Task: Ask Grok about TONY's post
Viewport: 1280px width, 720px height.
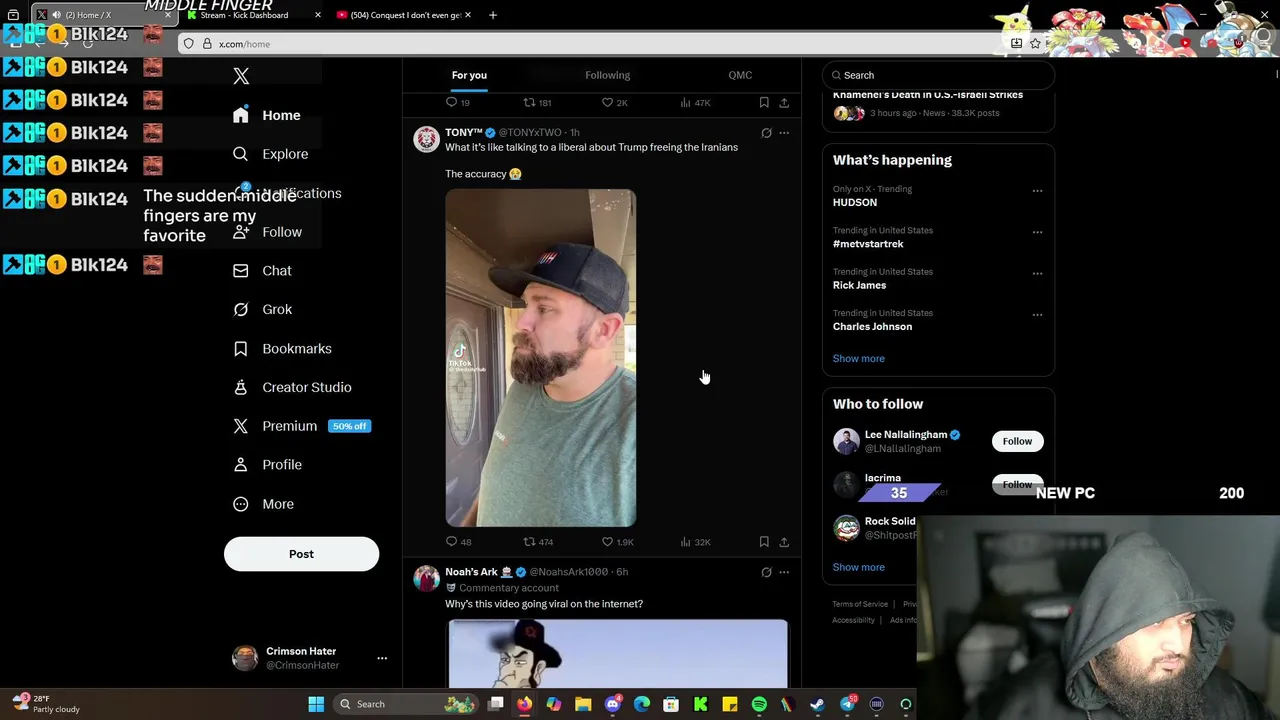Action: (x=766, y=132)
